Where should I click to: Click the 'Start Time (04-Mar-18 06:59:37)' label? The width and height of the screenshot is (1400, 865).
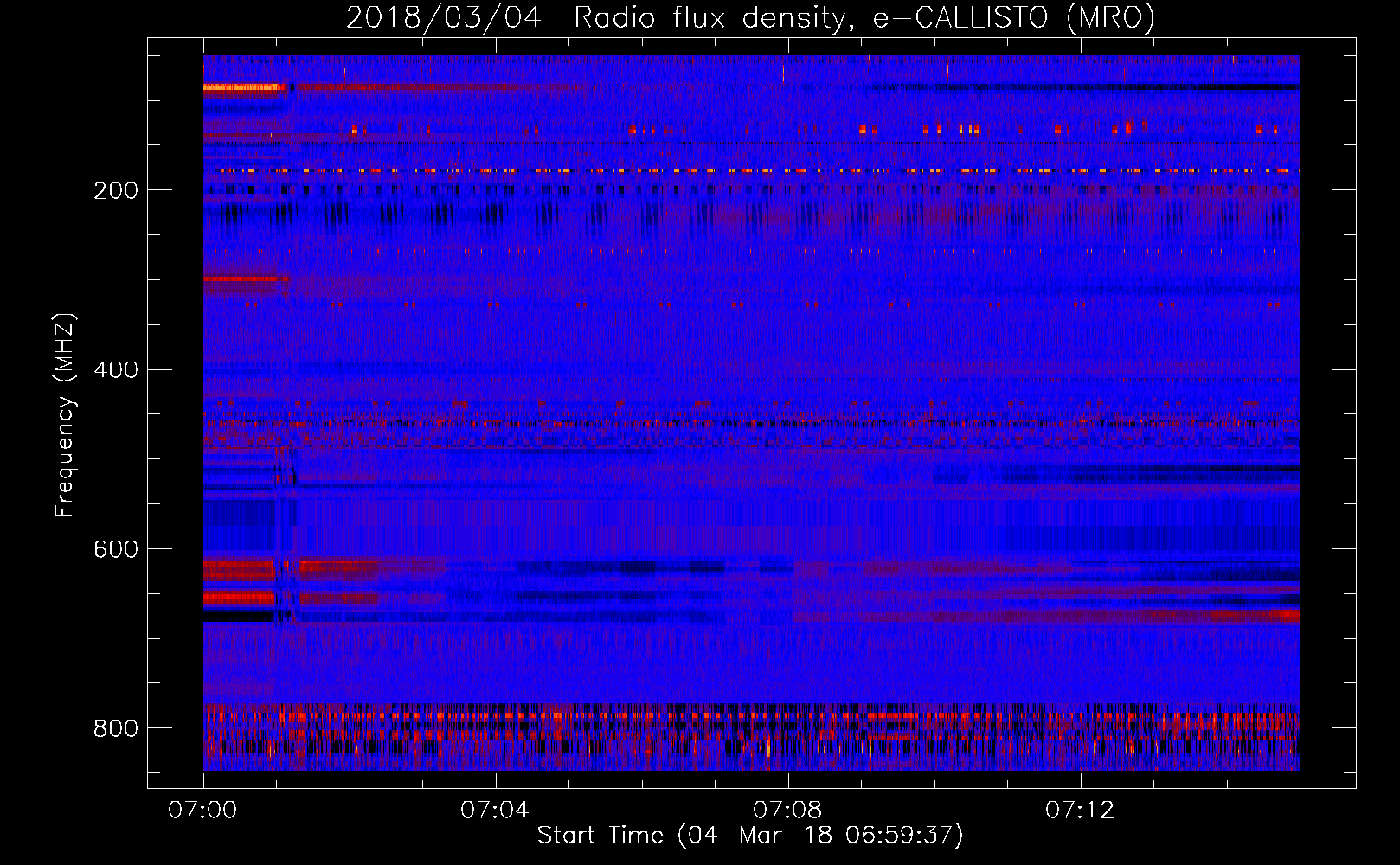coord(750,836)
